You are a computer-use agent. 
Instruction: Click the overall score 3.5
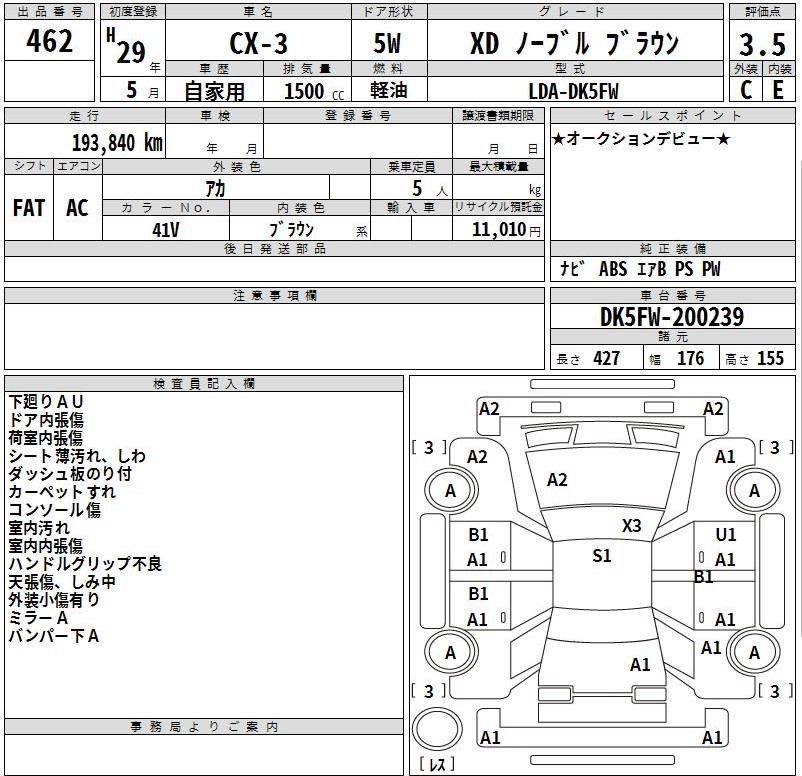coord(762,45)
